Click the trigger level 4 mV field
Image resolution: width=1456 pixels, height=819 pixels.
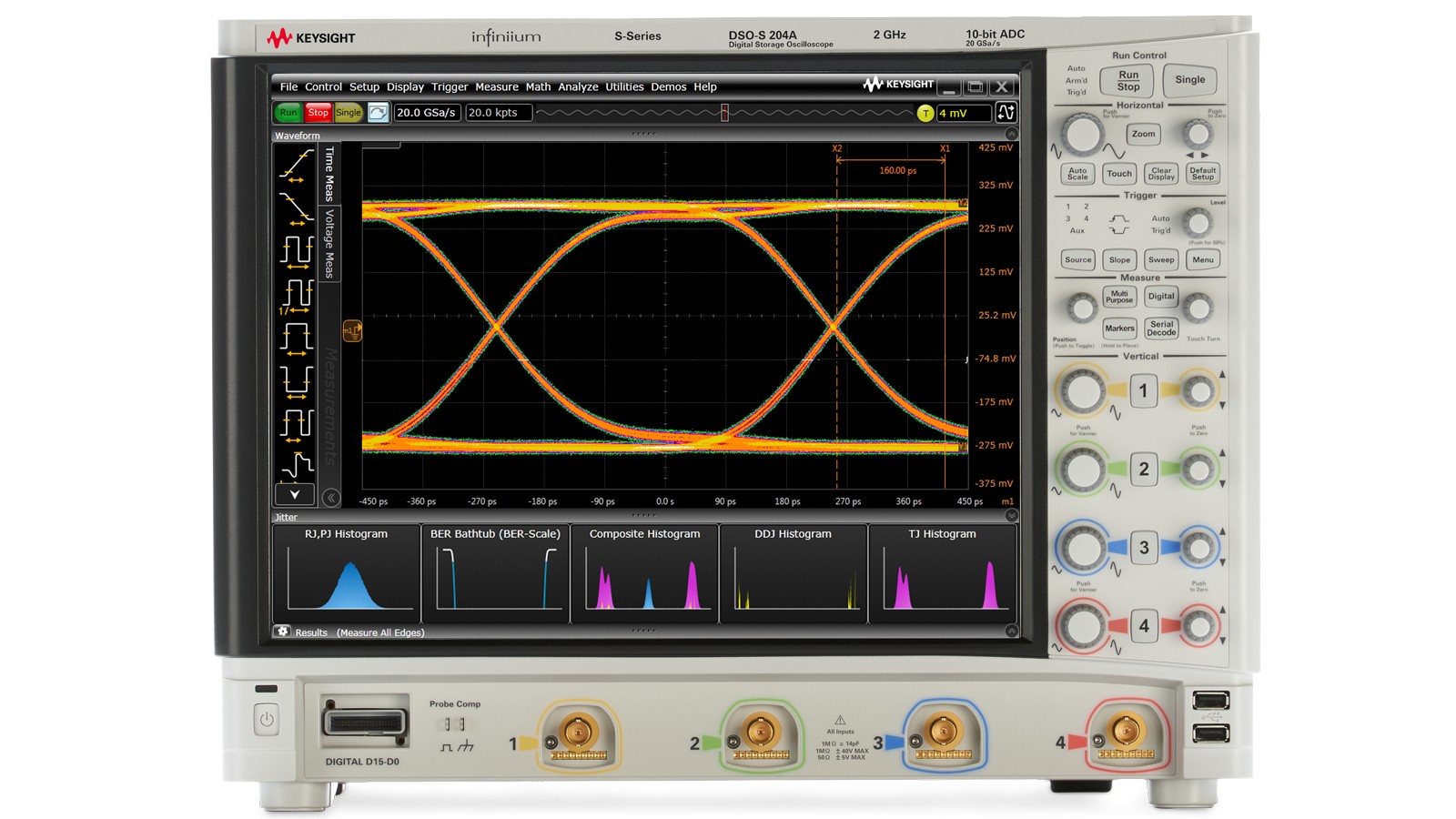pos(963,113)
